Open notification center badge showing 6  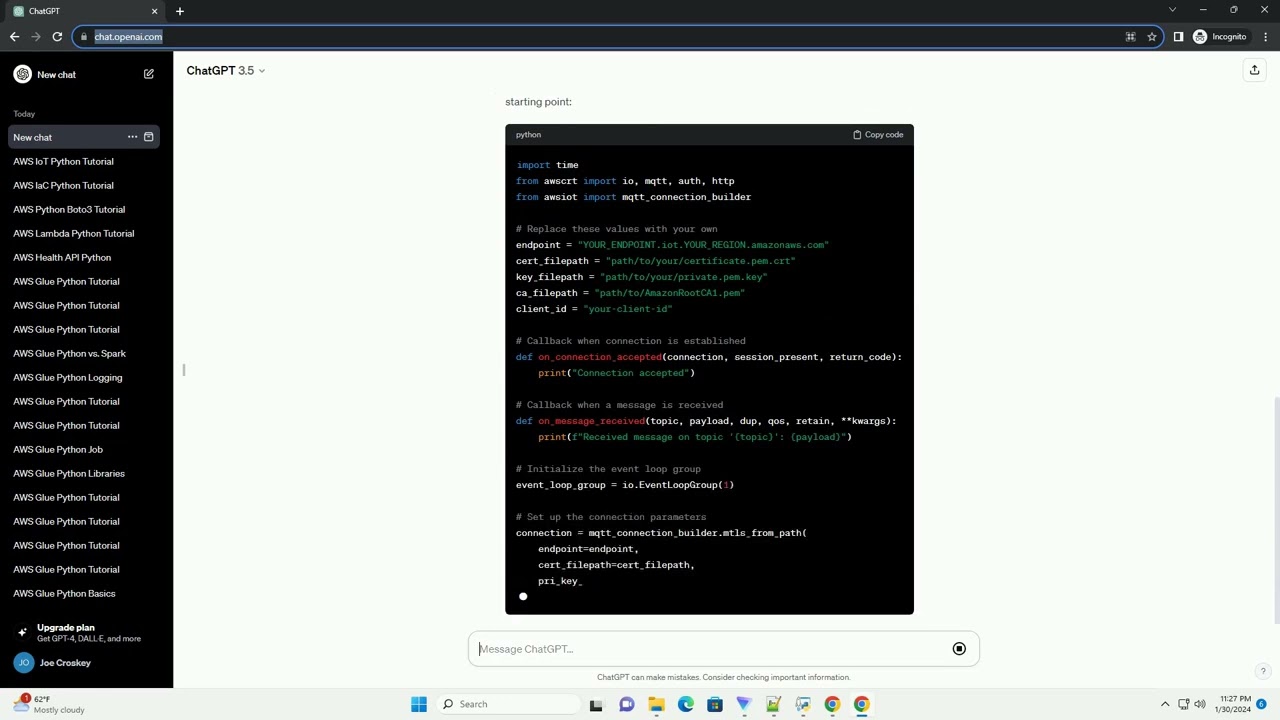pyautogui.click(x=1262, y=704)
